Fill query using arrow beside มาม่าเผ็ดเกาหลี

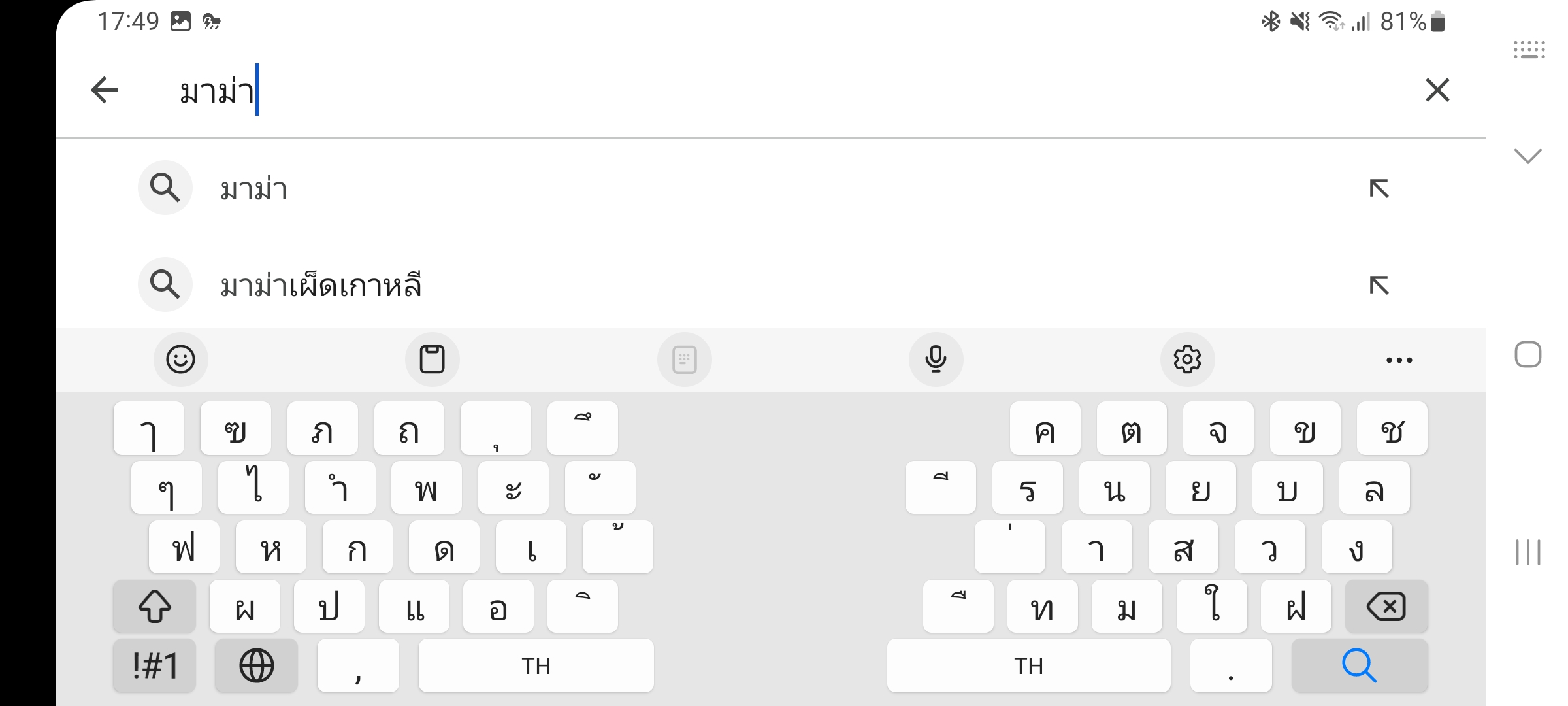1379,285
